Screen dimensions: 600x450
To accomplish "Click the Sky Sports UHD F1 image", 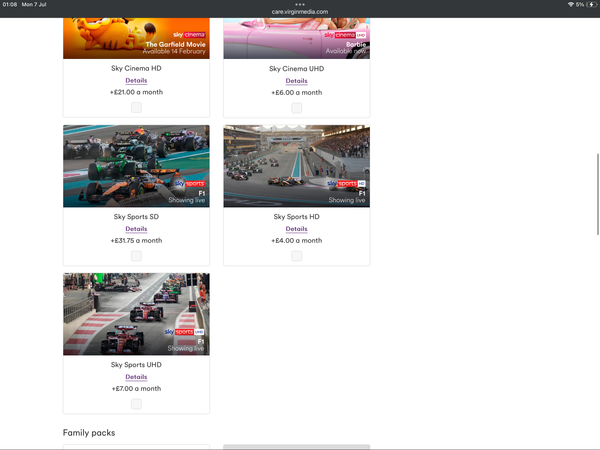I will point(136,314).
